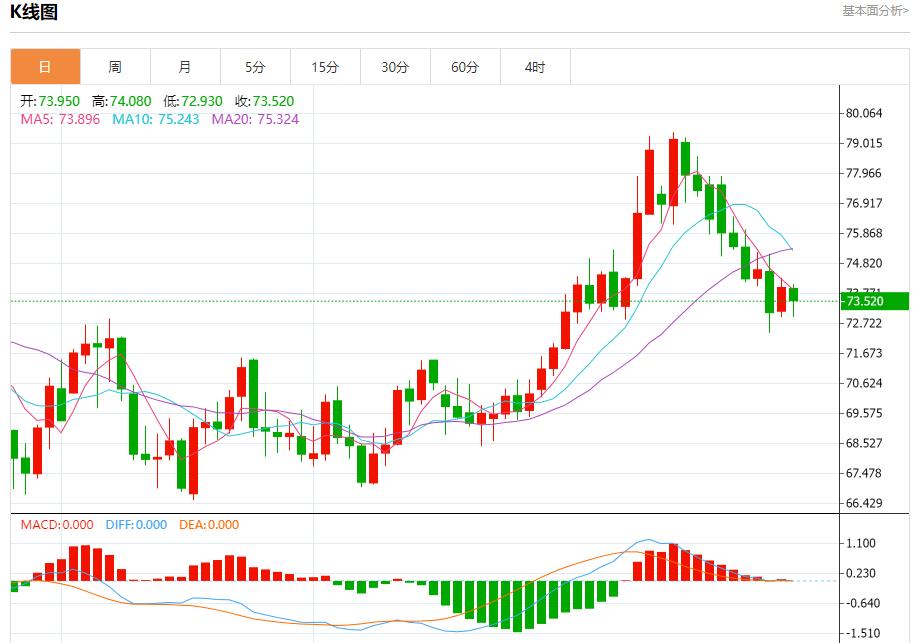Viewport: 915px width, 643px height.
Task: Select the 30分 interval tab
Action: 395,67
